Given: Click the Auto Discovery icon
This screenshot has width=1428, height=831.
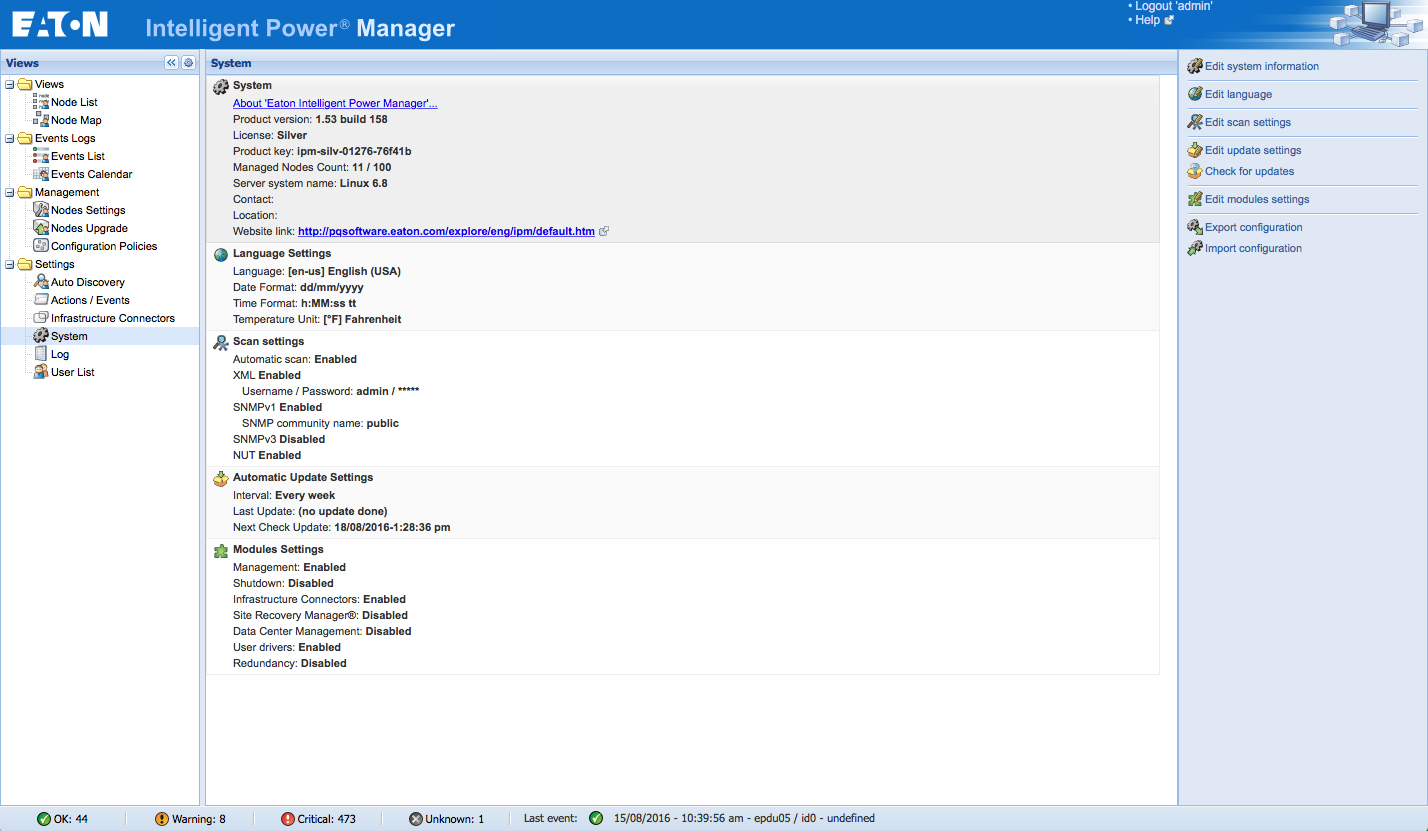Looking at the screenshot, I should 41,282.
